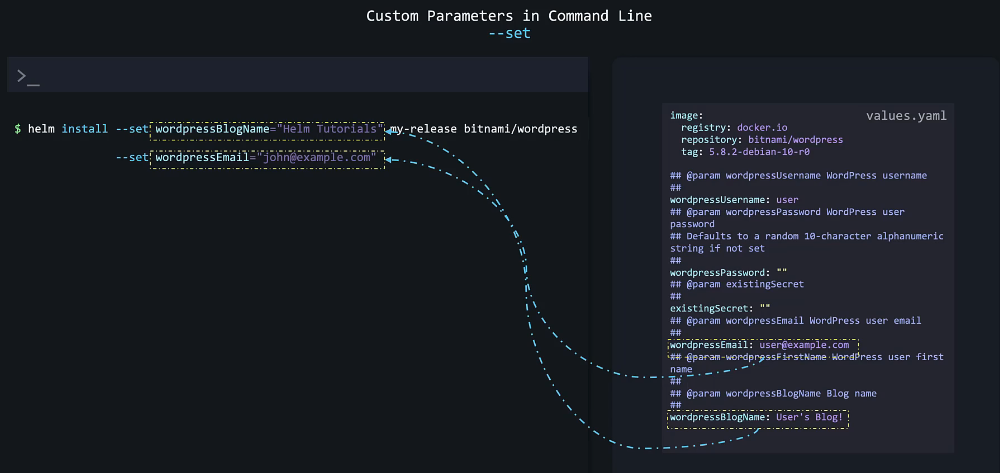This screenshot has height=473, width=1000.
Task: Click the '--set' flag before wordpressBlogName
Action: click(132, 129)
